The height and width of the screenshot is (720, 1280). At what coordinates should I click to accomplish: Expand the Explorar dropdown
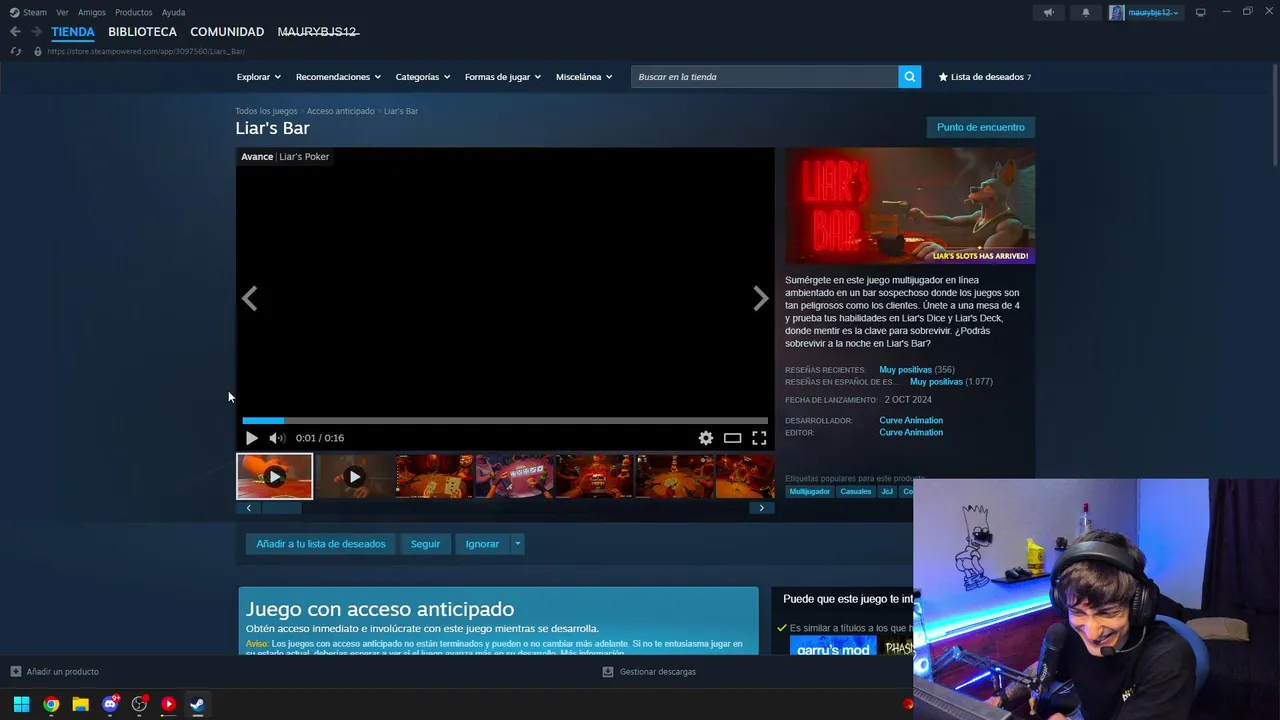[x=259, y=77]
